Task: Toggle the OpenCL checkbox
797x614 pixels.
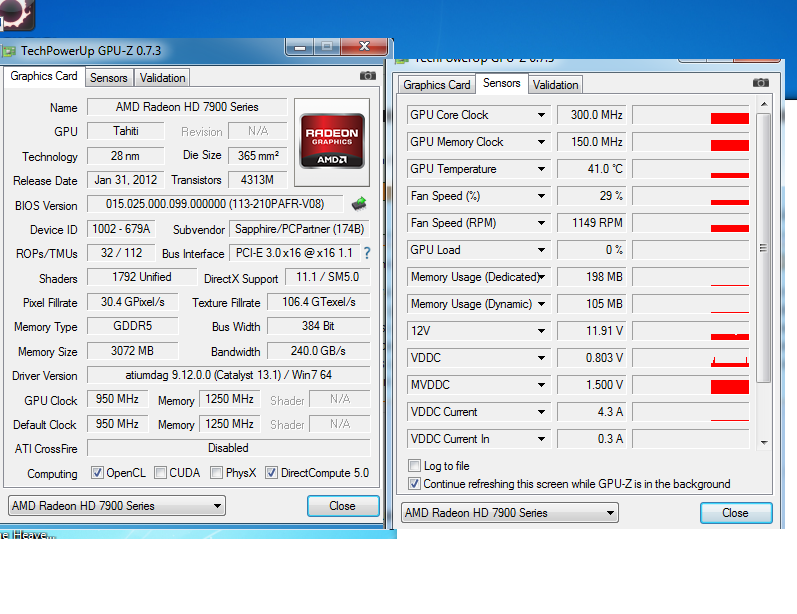Action: point(97,473)
